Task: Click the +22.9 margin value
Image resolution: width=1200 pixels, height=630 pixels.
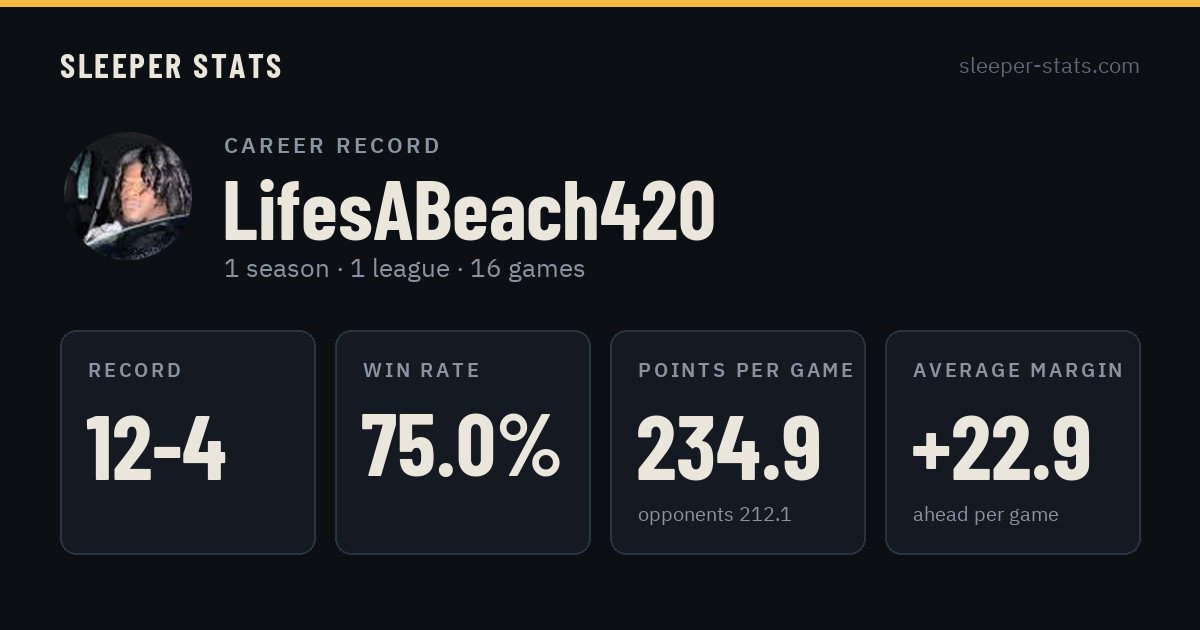Action: point(1001,447)
